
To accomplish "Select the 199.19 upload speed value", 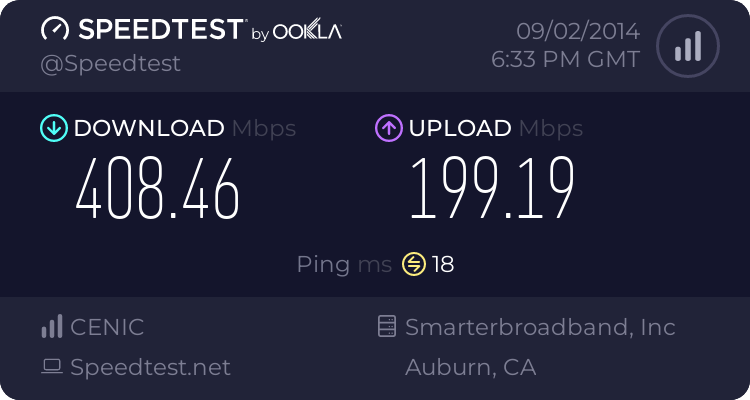I will pyautogui.click(x=492, y=189).
